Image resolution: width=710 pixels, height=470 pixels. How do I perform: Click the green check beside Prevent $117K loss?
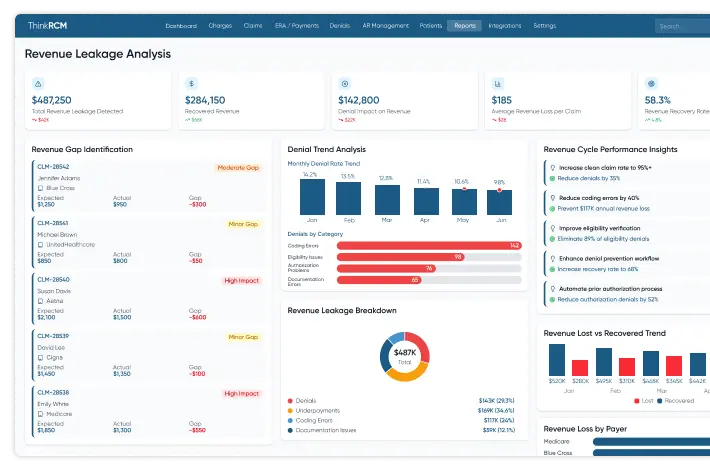pyautogui.click(x=552, y=209)
